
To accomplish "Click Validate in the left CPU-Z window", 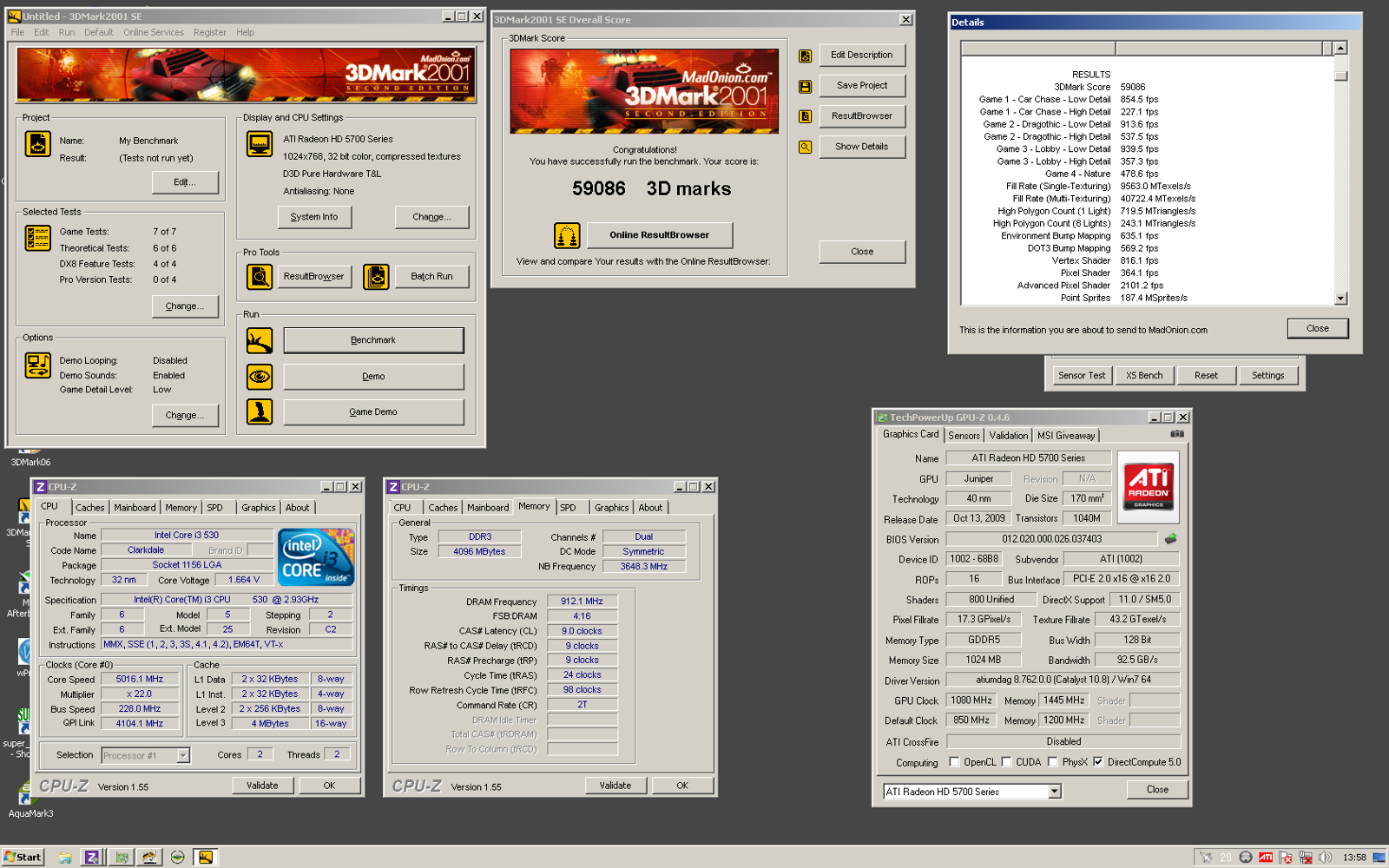I will click(262, 786).
